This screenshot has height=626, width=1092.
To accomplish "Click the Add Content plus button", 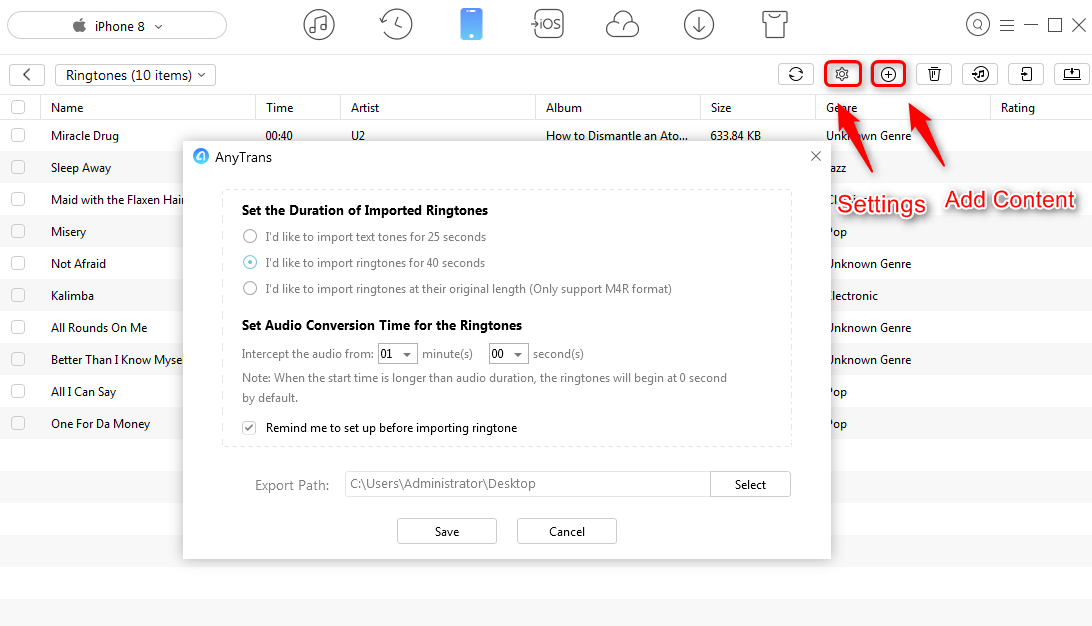I will pos(888,75).
